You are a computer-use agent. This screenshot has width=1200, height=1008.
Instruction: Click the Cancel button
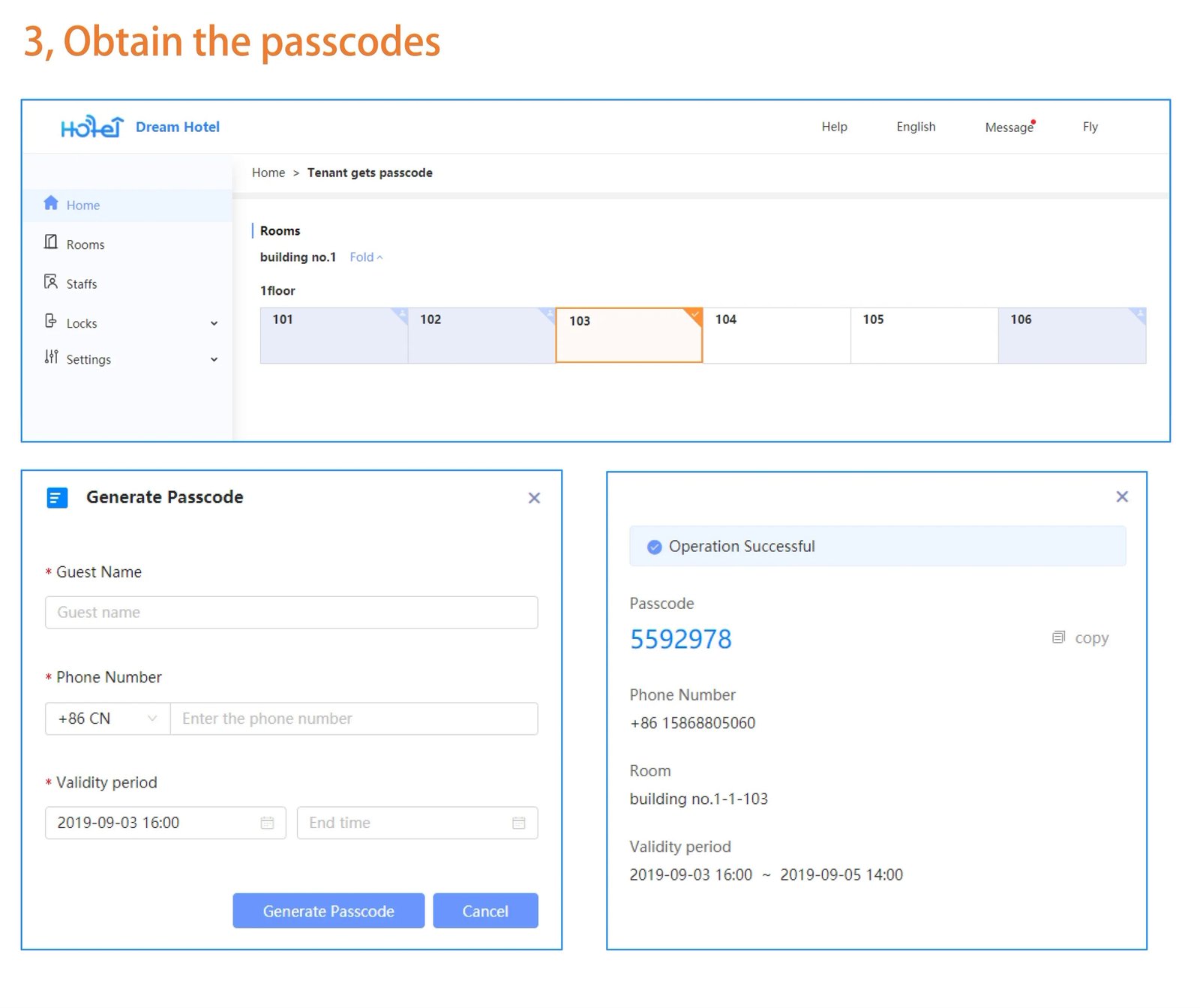485,910
